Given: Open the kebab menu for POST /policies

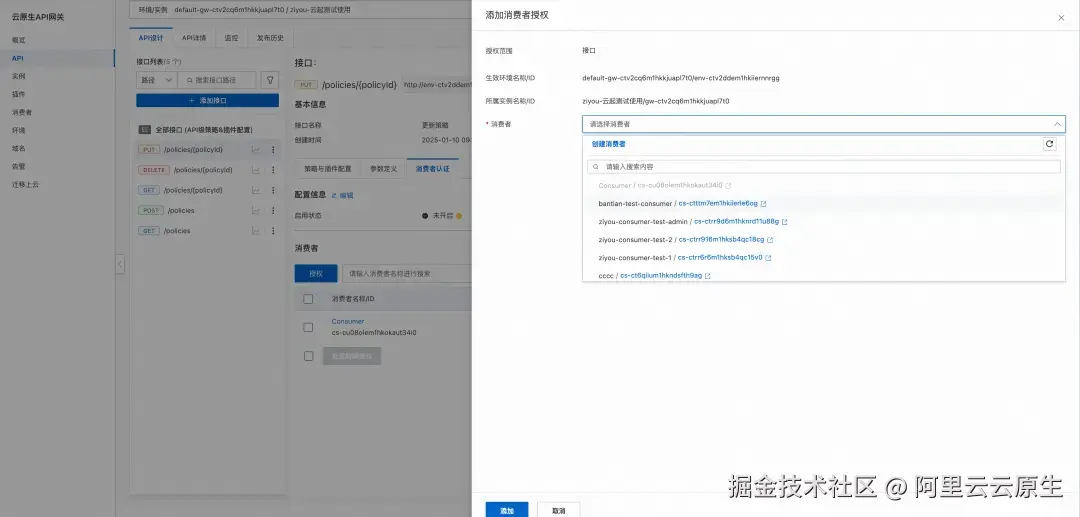Looking at the screenshot, I should [x=273, y=211].
